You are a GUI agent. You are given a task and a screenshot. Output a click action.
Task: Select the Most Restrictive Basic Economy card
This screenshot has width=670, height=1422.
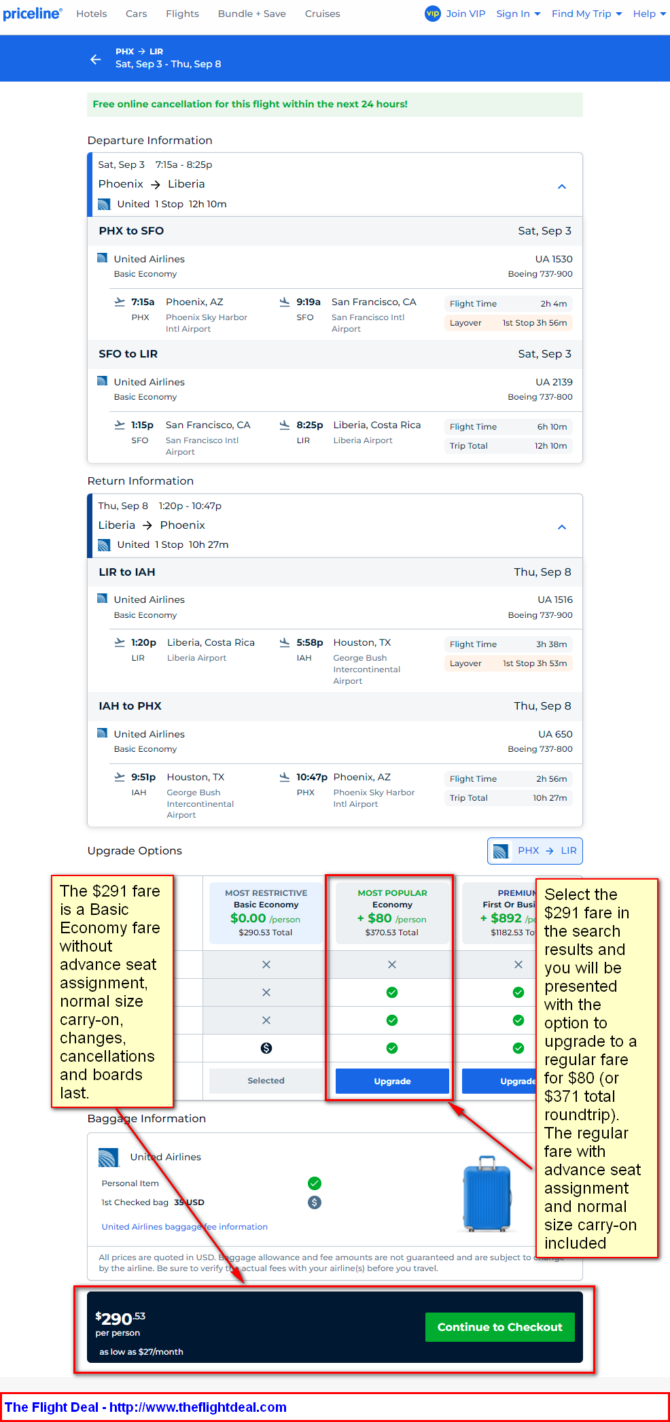266,913
